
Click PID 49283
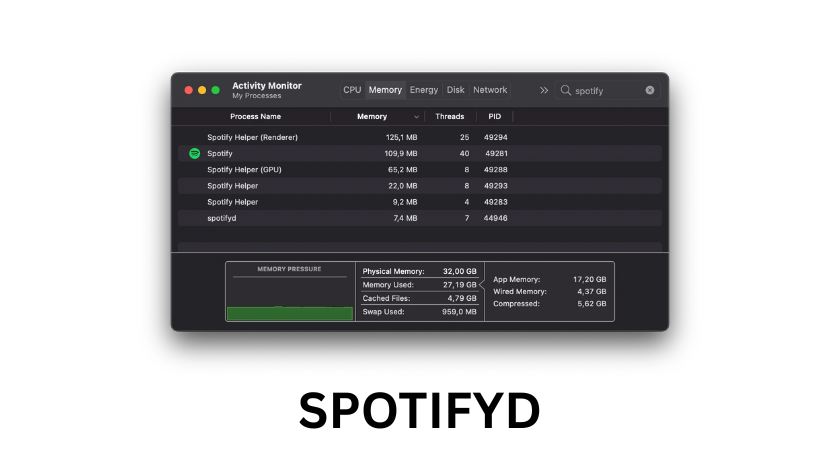496,202
